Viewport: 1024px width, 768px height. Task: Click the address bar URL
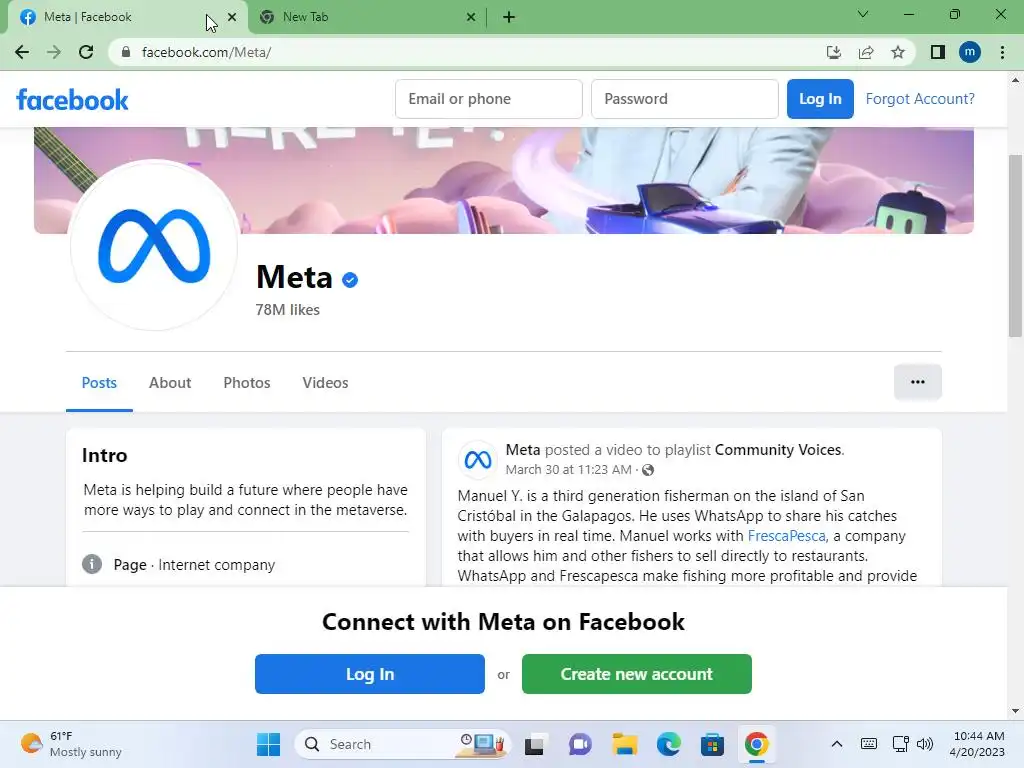point(206,52)
